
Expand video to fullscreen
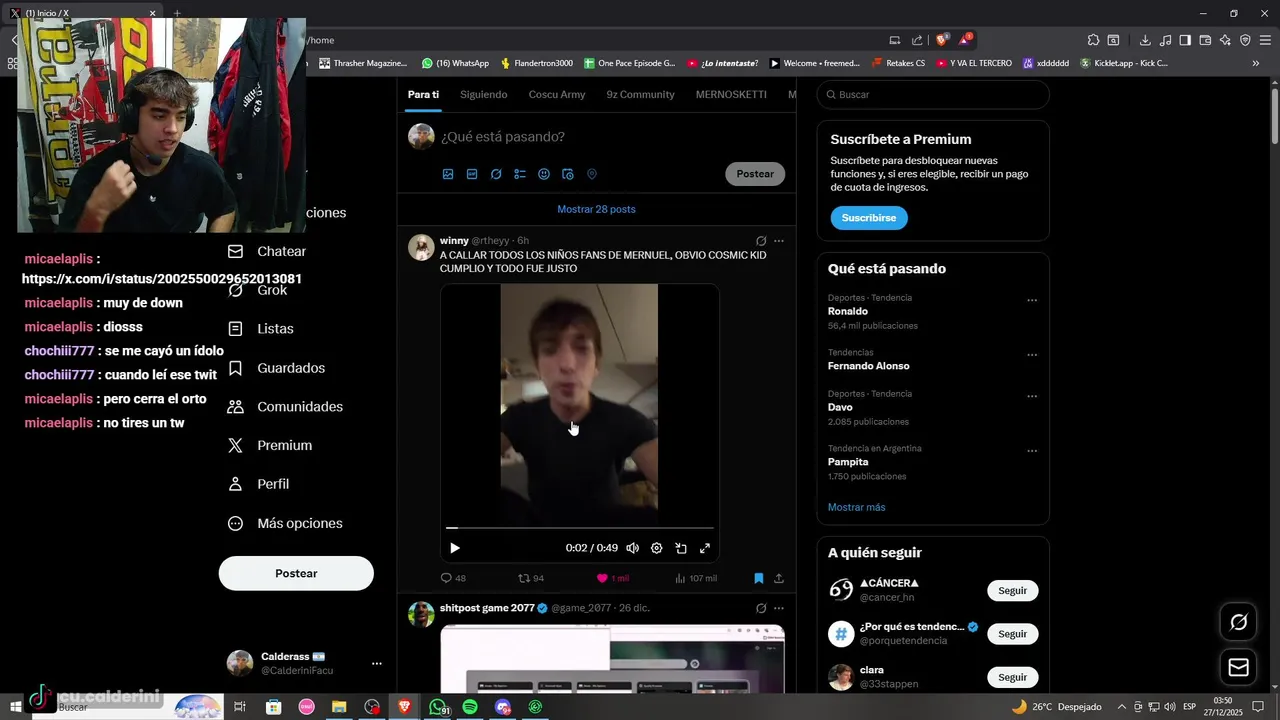point(705,548)
